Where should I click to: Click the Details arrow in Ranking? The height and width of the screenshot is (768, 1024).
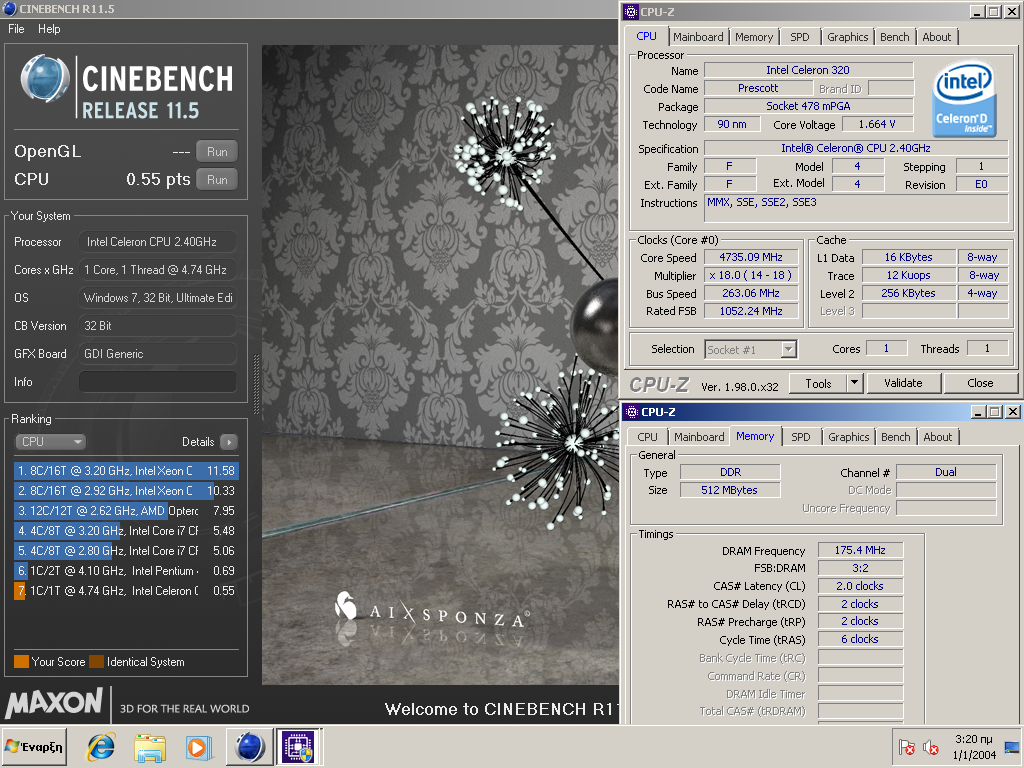click(229, 442)
